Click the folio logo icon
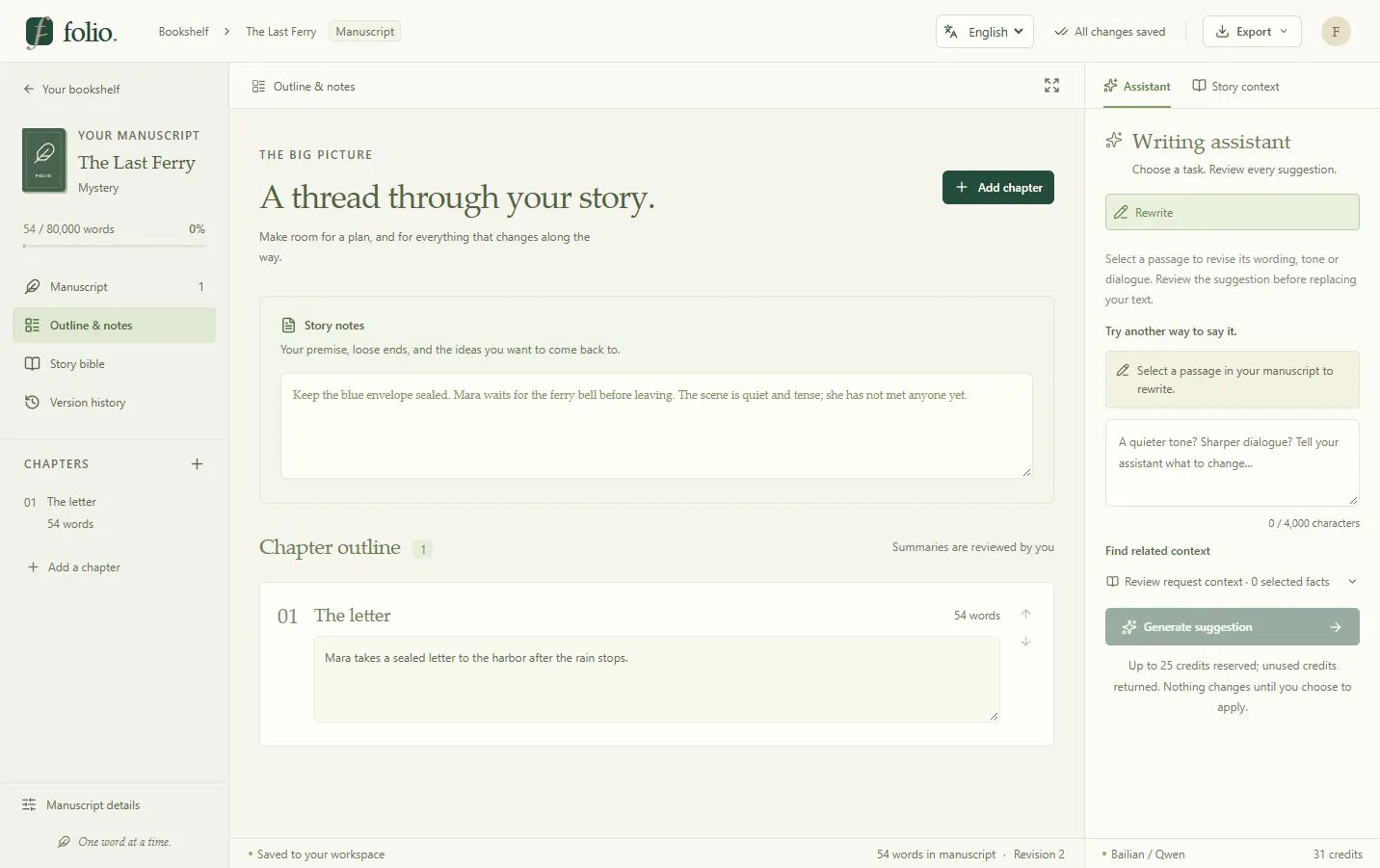This screenshot has height=868, width=1380. click(40, 32)
